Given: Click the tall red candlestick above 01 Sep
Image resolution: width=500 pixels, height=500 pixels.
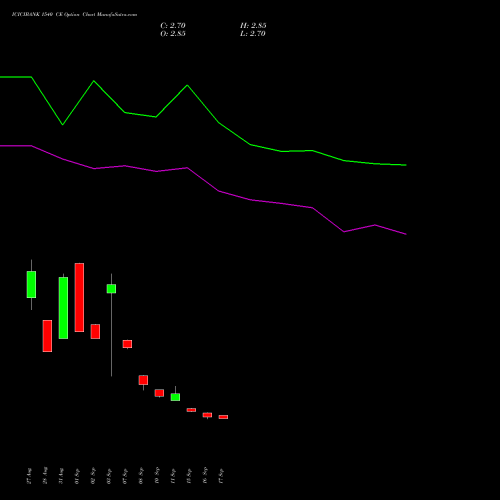Looking at the screenshot, I should coord(79,297).
